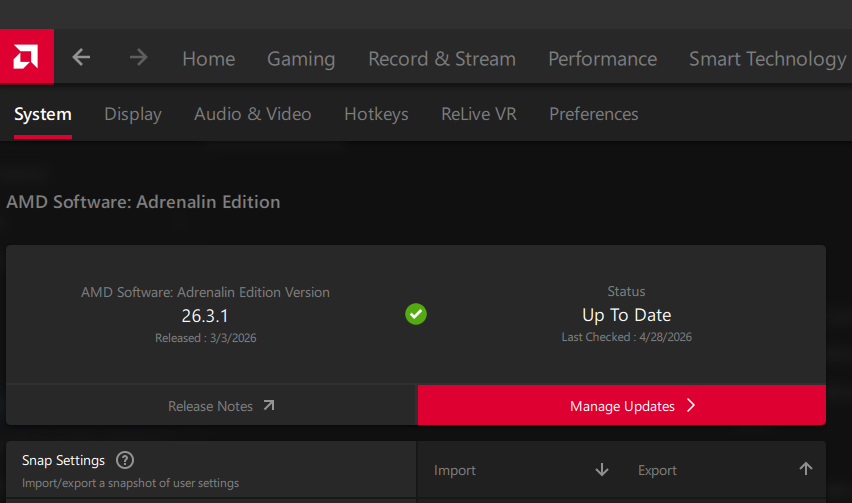Switch to the Display sub-tab

(133, 114)
